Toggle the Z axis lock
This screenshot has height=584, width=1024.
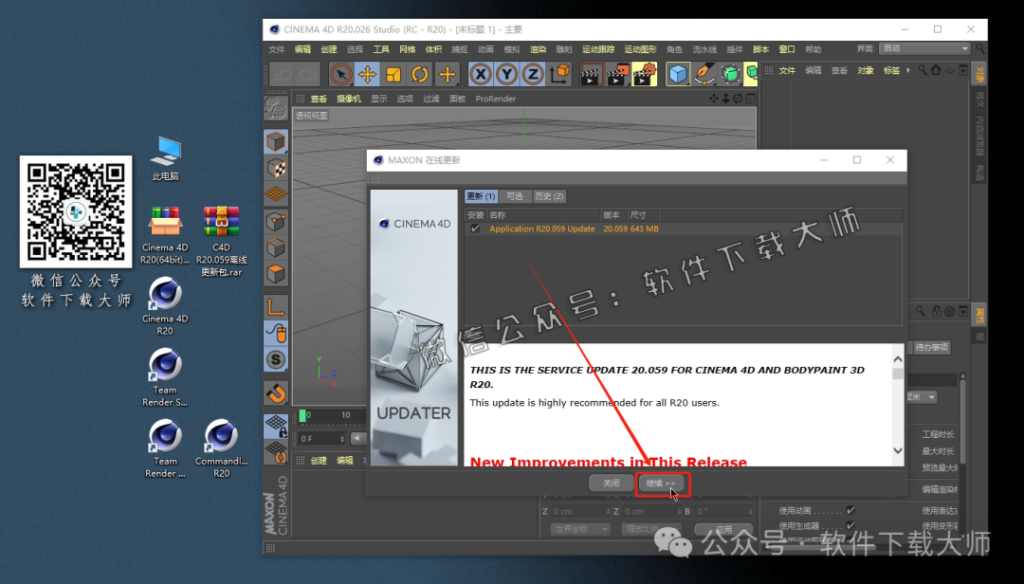(x=533, y=74)
